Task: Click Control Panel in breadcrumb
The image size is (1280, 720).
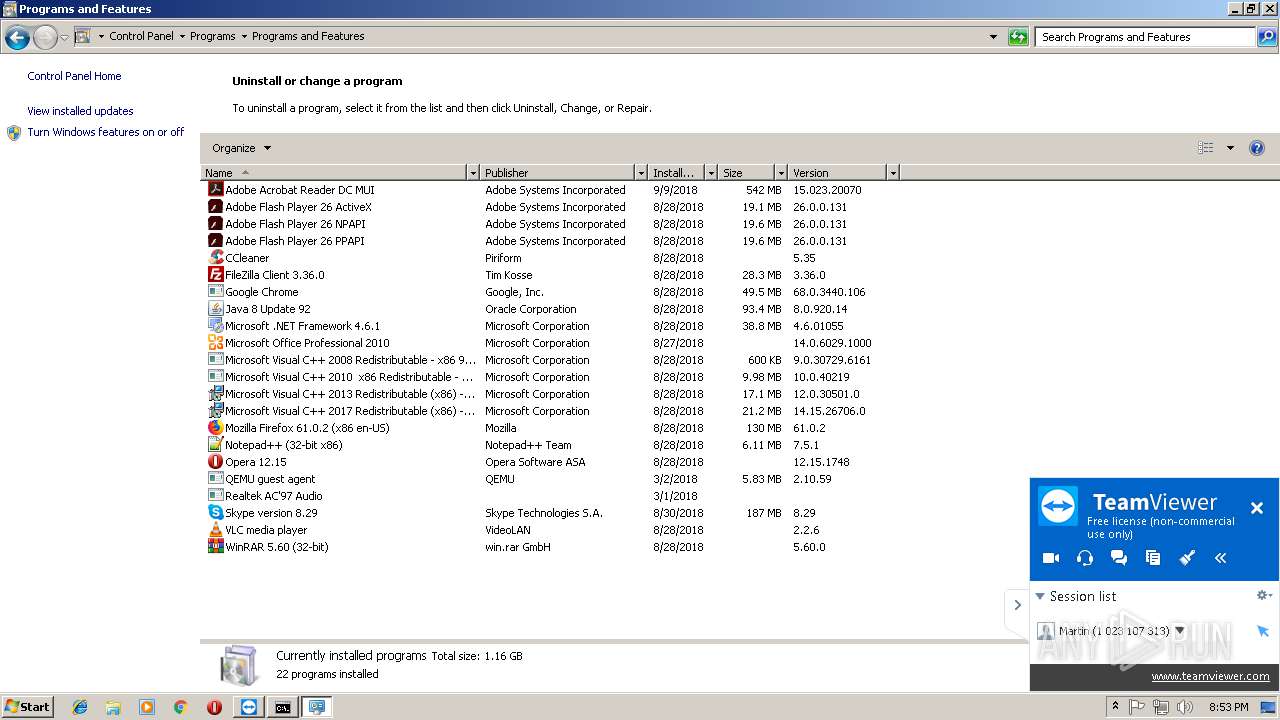Action: (141, 36)
